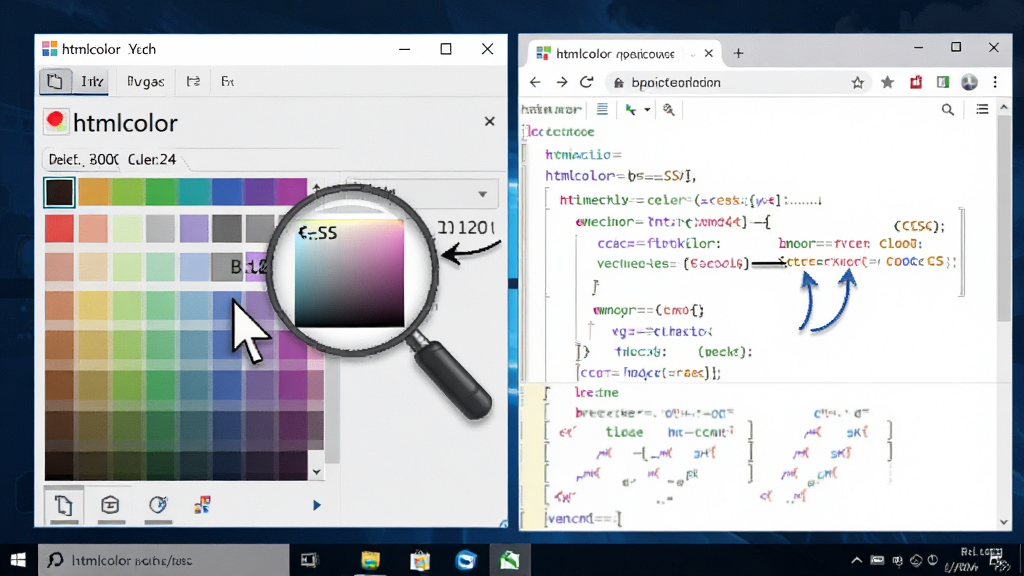The height and width of the screenshot is (576, 1024).
Task: Go back in the browser
Action: point(535,82)
